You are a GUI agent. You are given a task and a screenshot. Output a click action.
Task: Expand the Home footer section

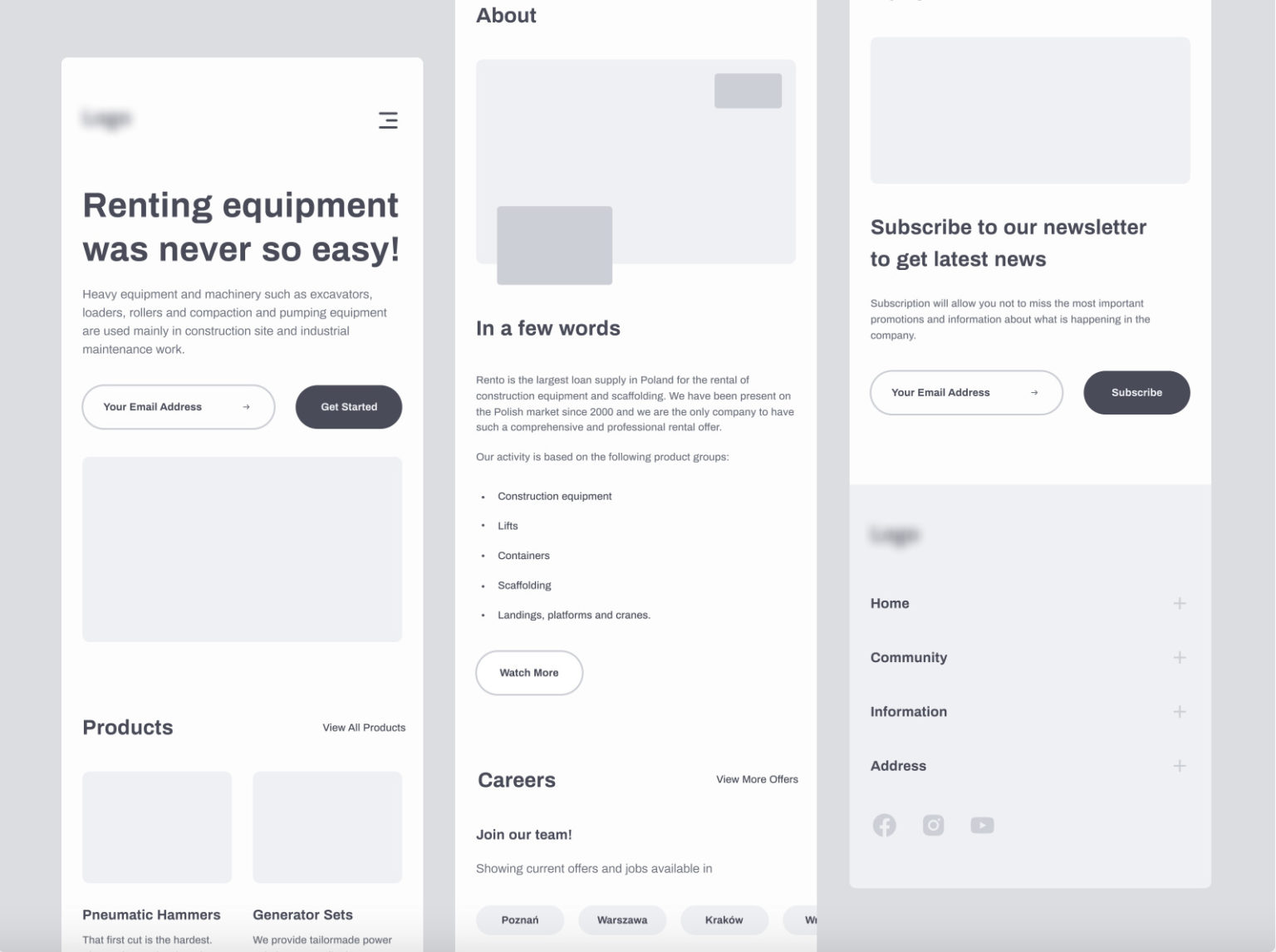click(x=1179, y=603)
